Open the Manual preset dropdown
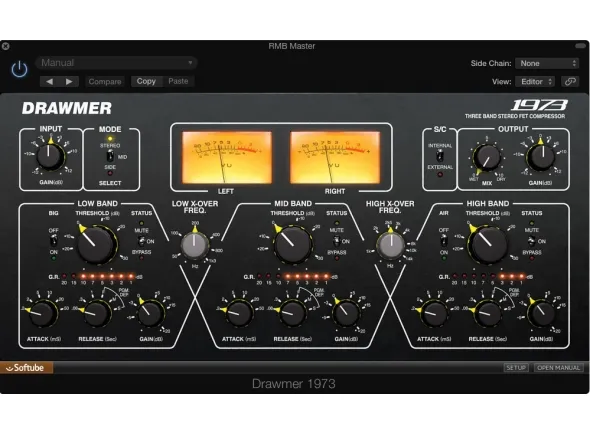Viewport: 590px width, 434px height. tap(117, 62)
